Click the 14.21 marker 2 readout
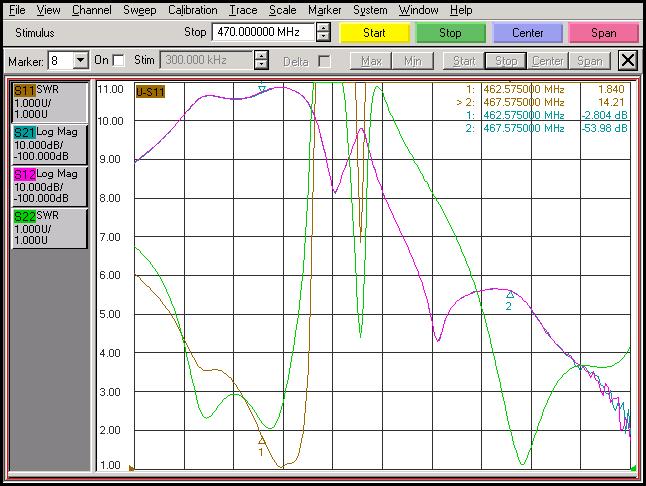 [x=612, y=102]
